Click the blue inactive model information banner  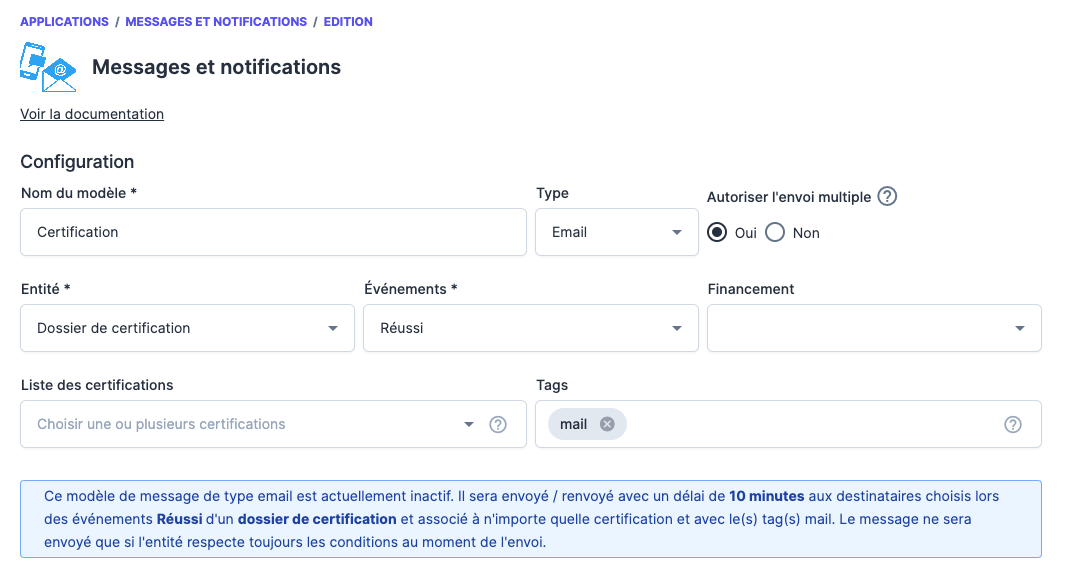tap(531, 519)
